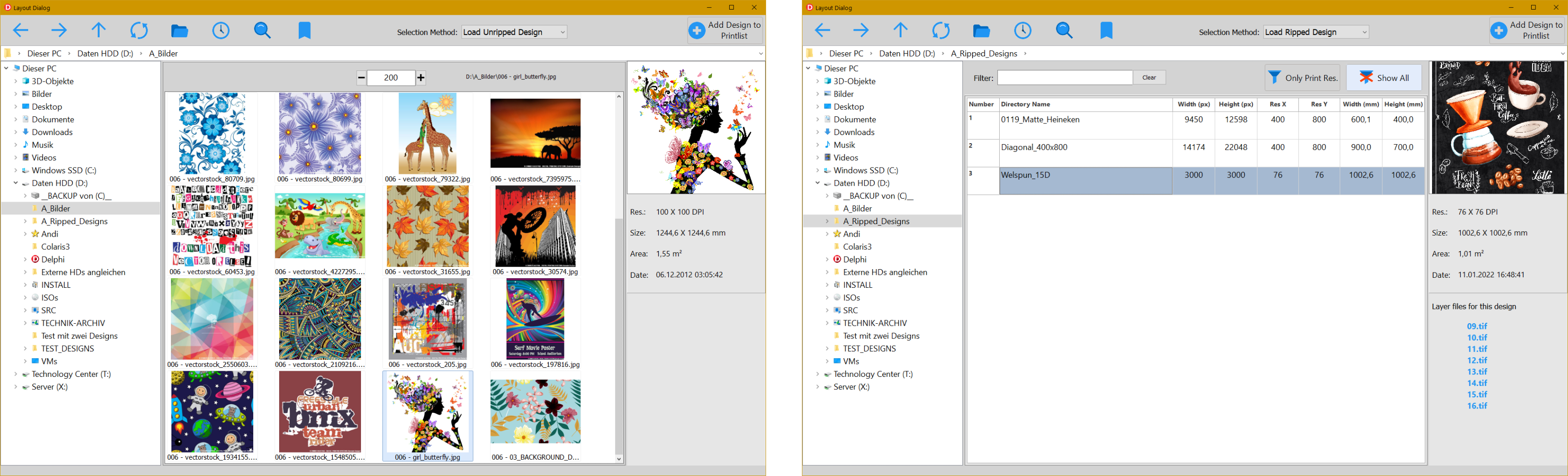1568x476 pixels.
Task: Open layer file 16.tif
Action: 1477,406
